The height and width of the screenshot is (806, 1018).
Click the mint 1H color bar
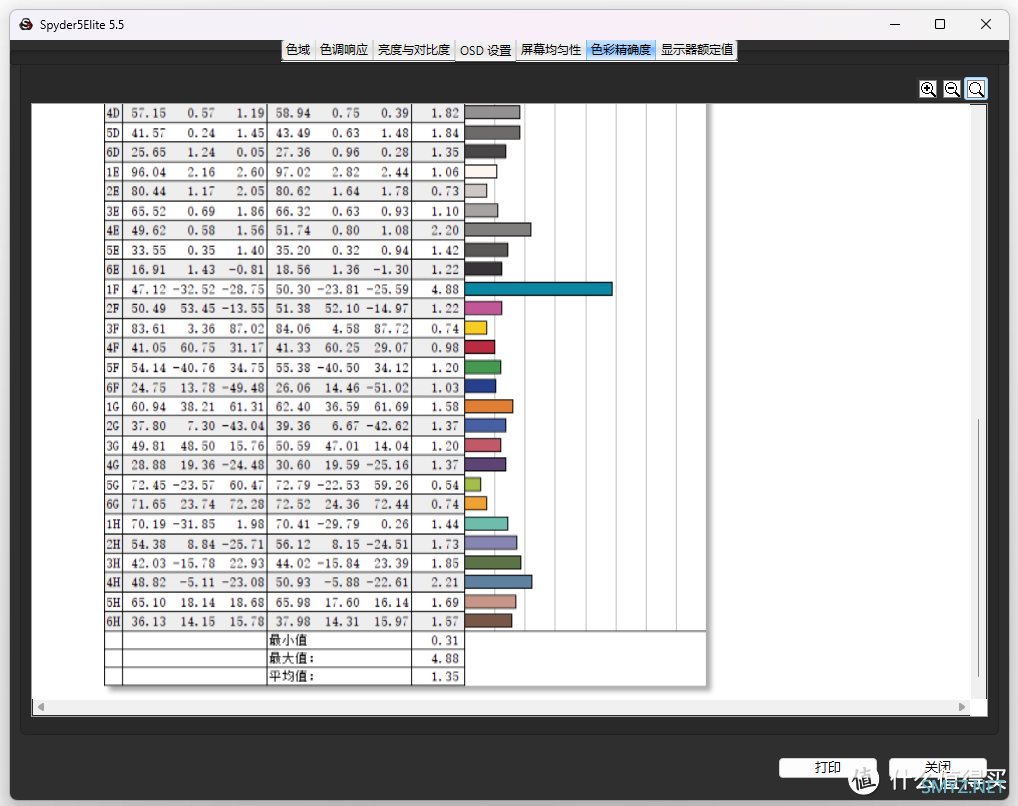486,523
